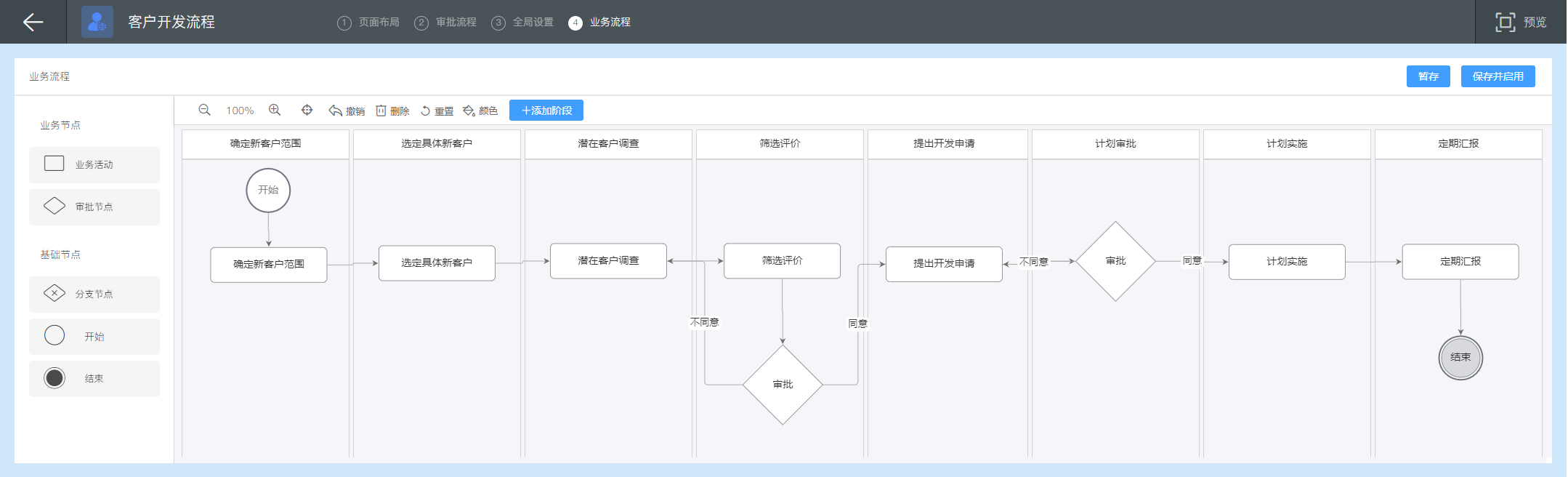Select the 开始 circle node in the palette

[x=94, y=336]
